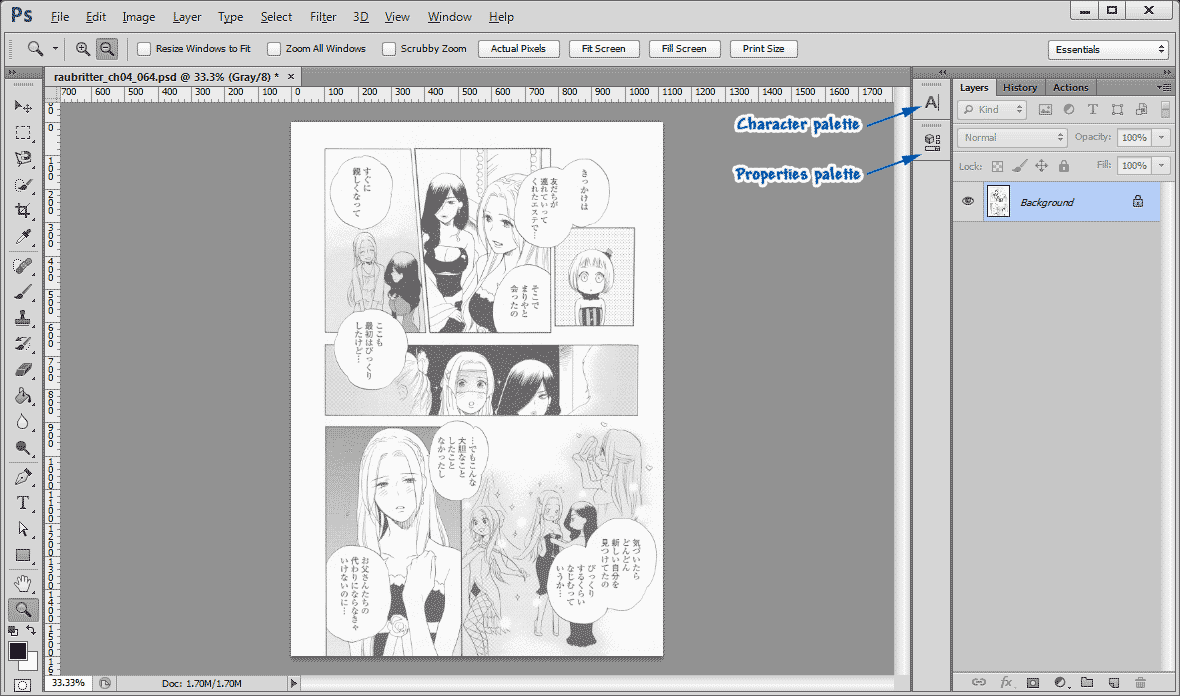Select the Zoom tool in toolbox
This screenshot has height=696, width=1180.
coord(23,609)
